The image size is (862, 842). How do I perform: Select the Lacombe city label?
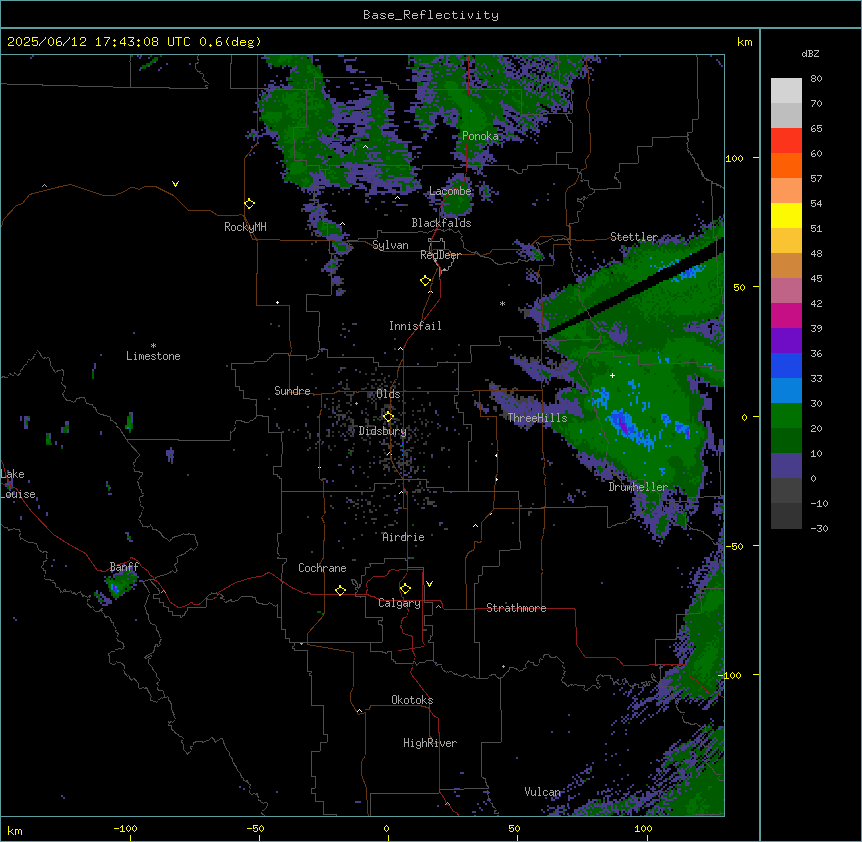(x=450, y=191)
